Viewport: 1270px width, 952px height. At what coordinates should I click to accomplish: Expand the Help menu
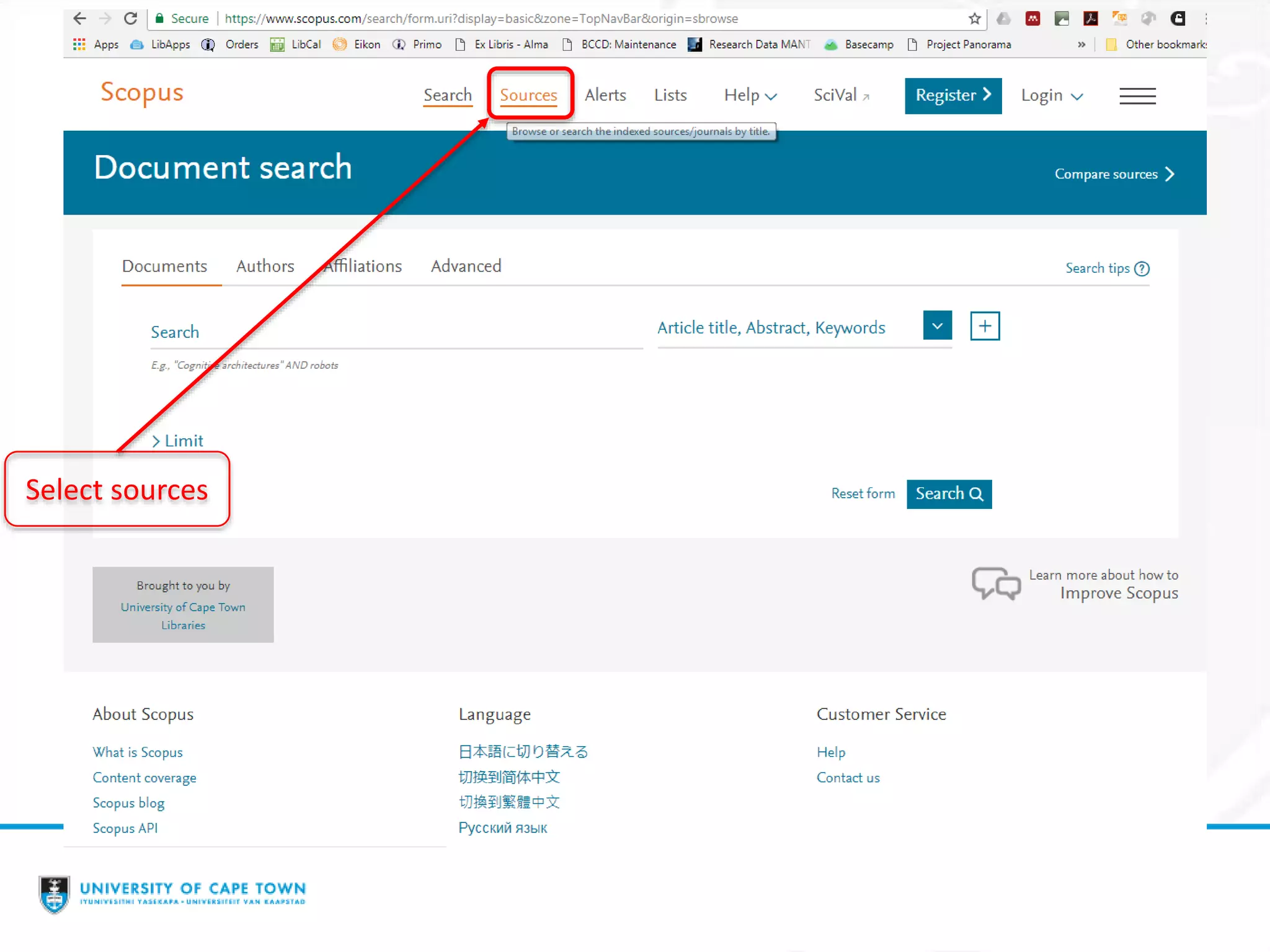click(750, 95)
